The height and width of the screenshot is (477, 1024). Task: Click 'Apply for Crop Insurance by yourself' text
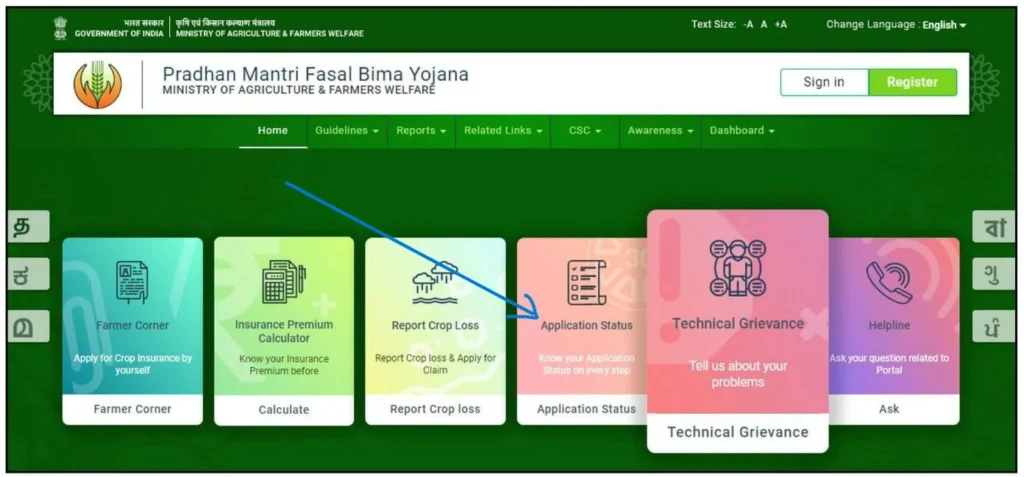tap(133, 364)
